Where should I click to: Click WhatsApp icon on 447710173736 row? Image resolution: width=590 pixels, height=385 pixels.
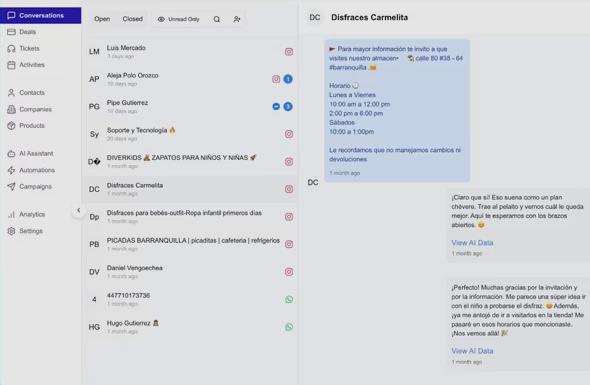point(289,300)
